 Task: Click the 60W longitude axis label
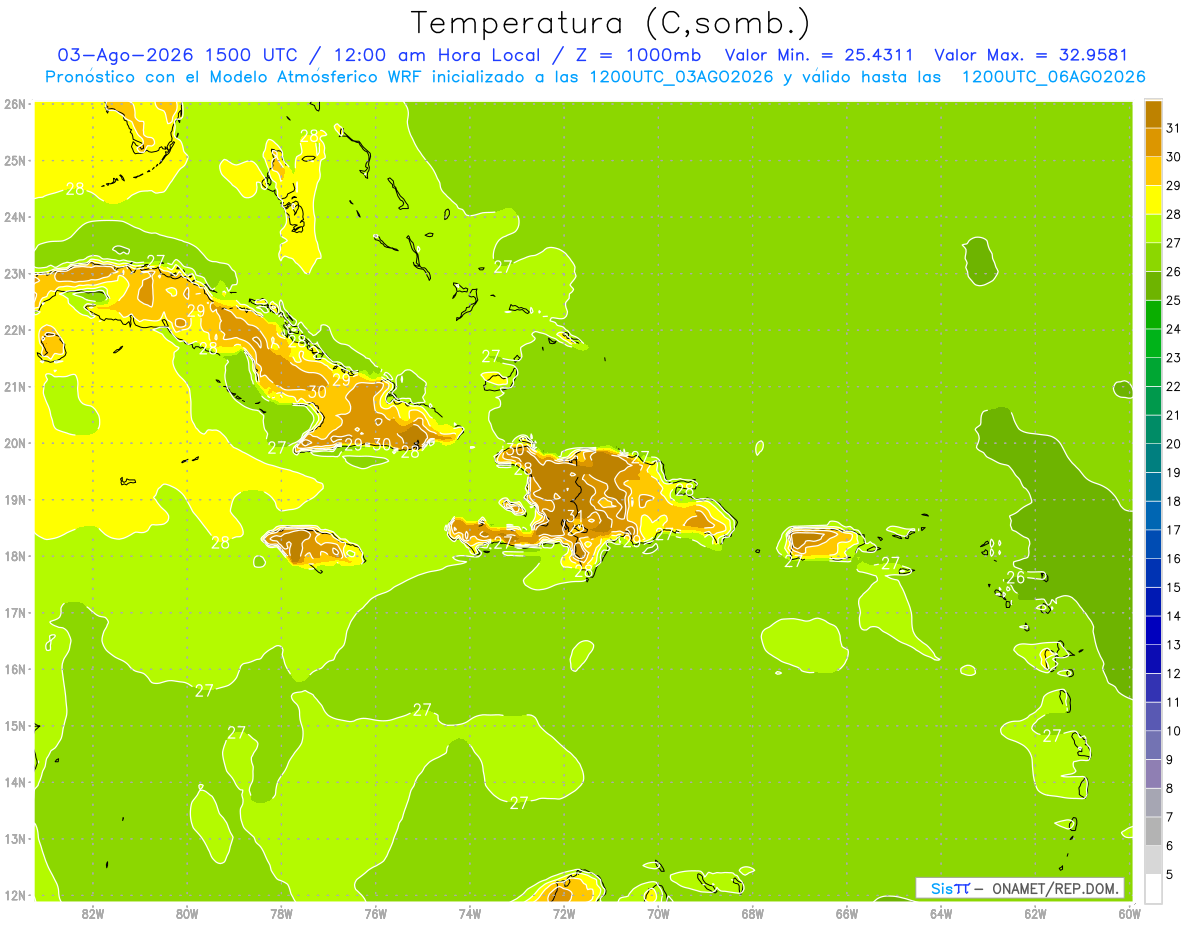[1129, 913]
